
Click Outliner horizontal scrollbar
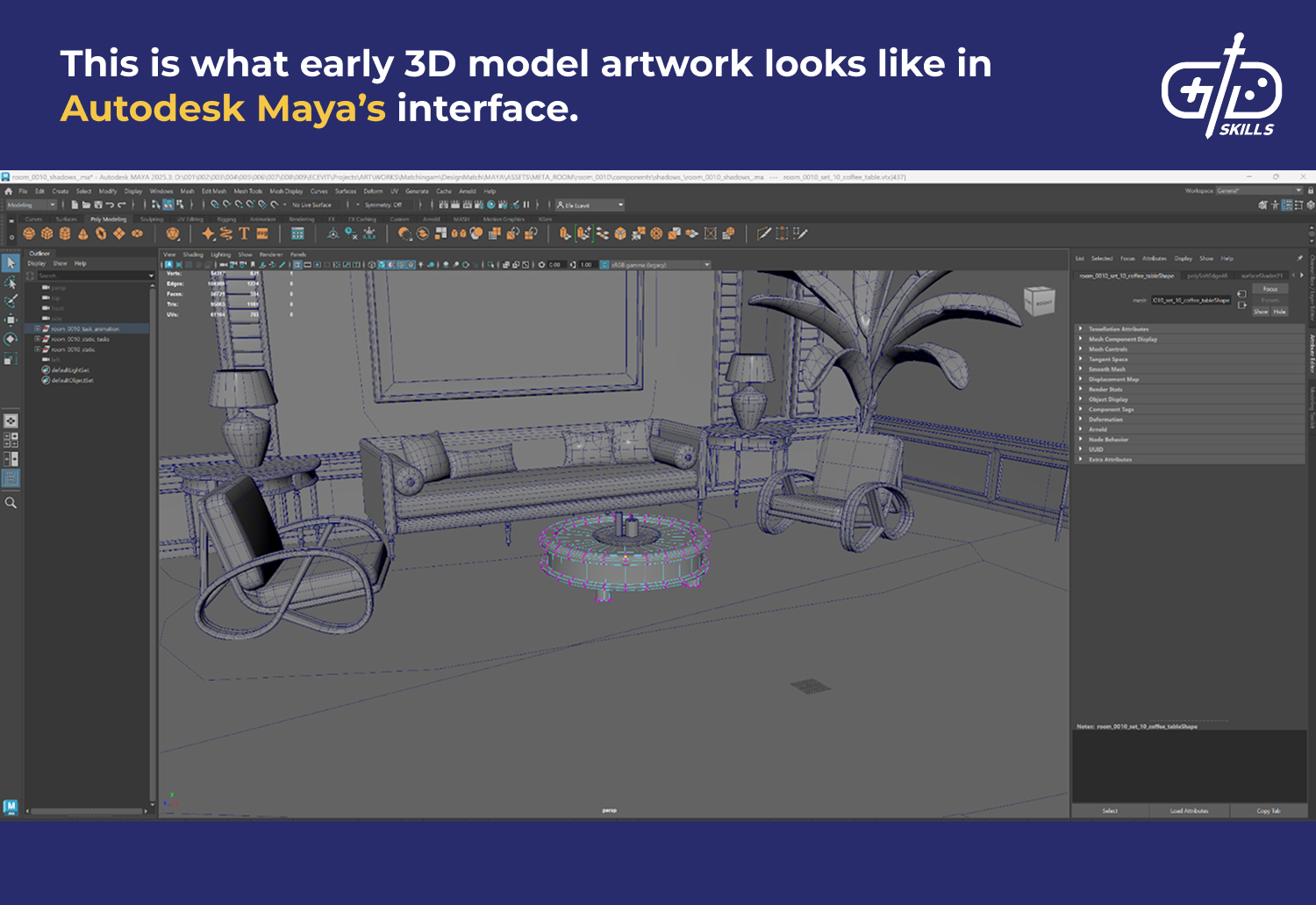[x=86, y=811]
